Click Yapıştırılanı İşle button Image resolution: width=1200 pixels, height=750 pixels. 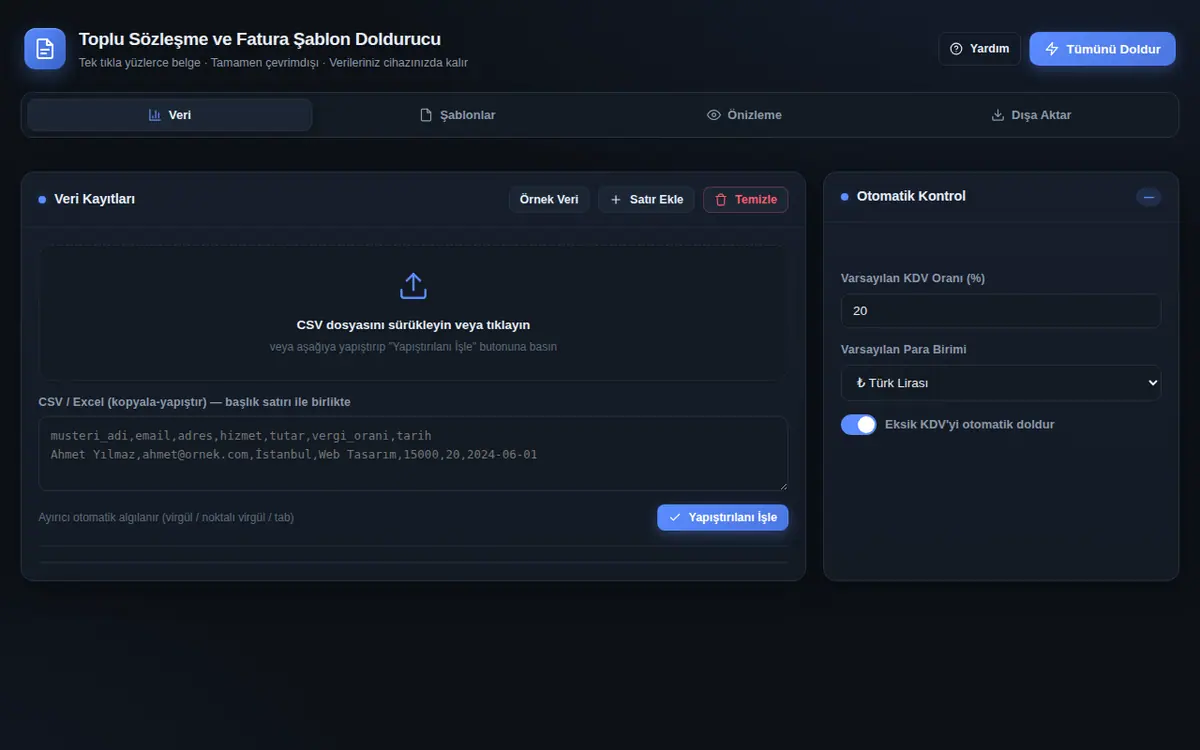click(723, 517)
